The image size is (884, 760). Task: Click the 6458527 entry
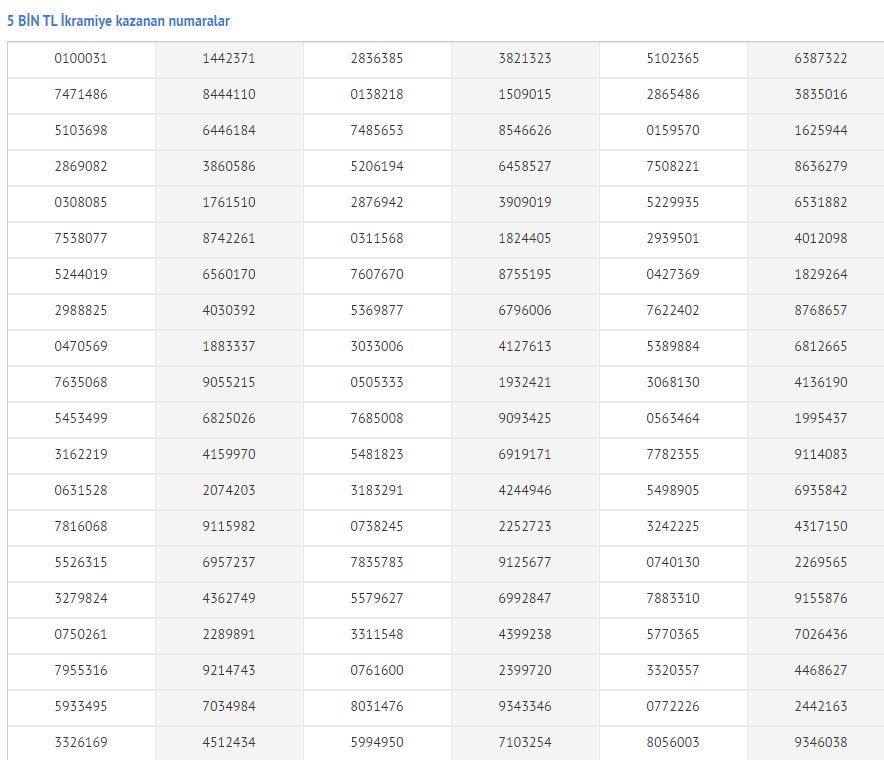click(x=525, y=166)
